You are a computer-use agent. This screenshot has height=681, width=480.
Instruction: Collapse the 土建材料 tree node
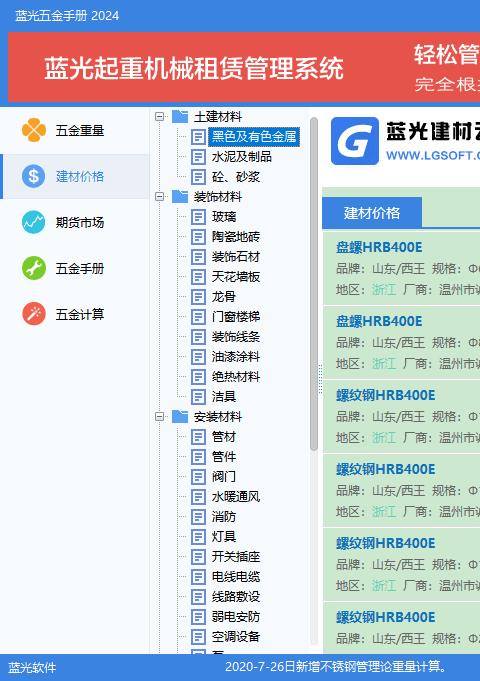(x=159, y=116)
